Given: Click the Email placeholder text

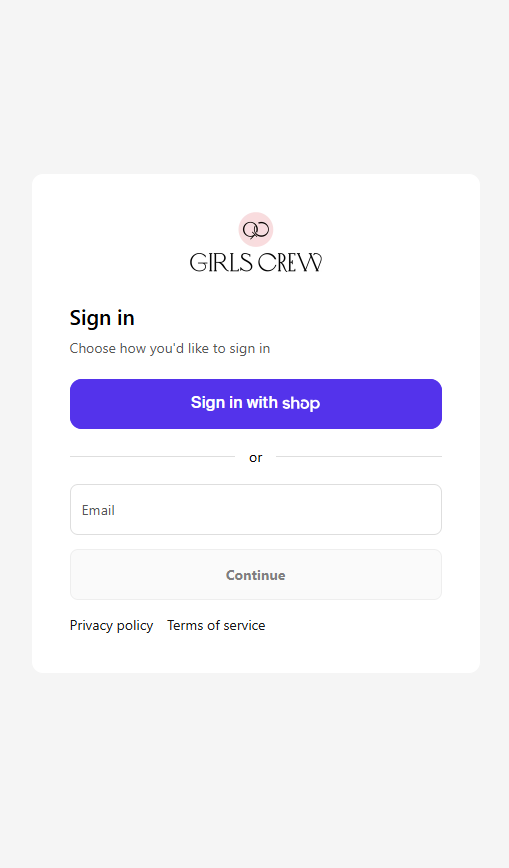Looking at the screenshot, I should (x=98, y=510).
